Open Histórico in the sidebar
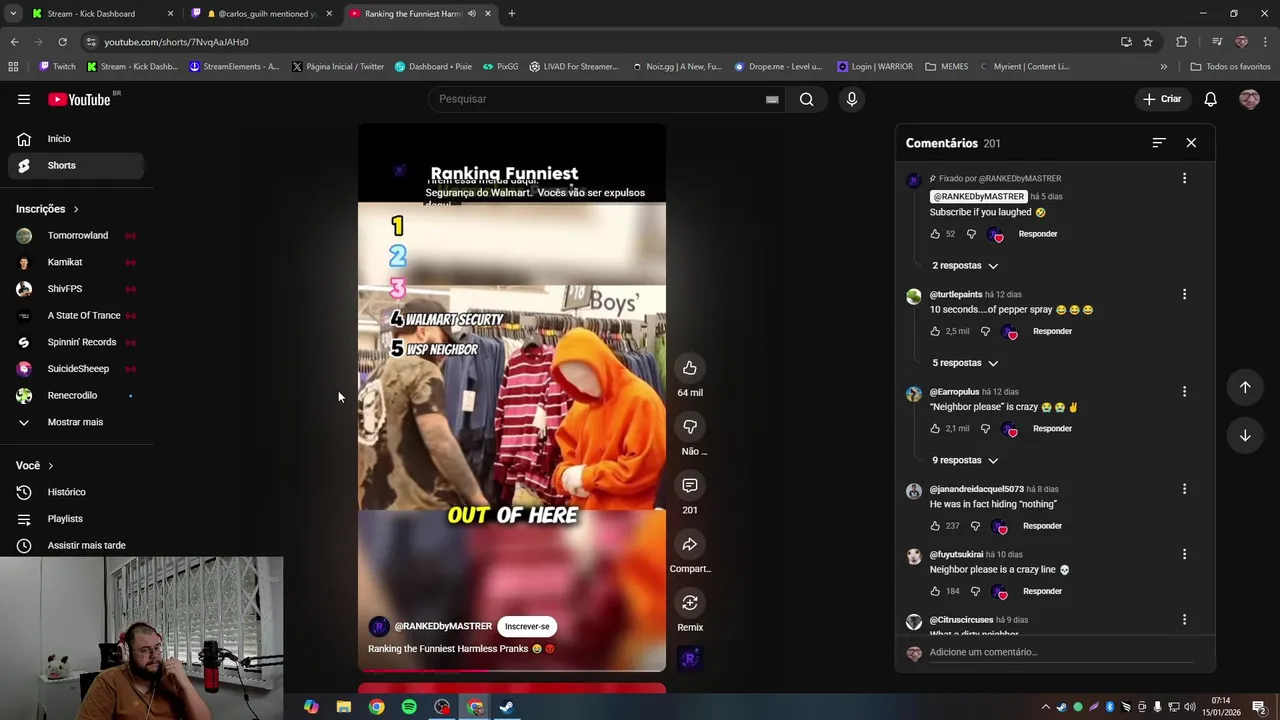Viewport: 1280px width, 720px height. point(76,492)
